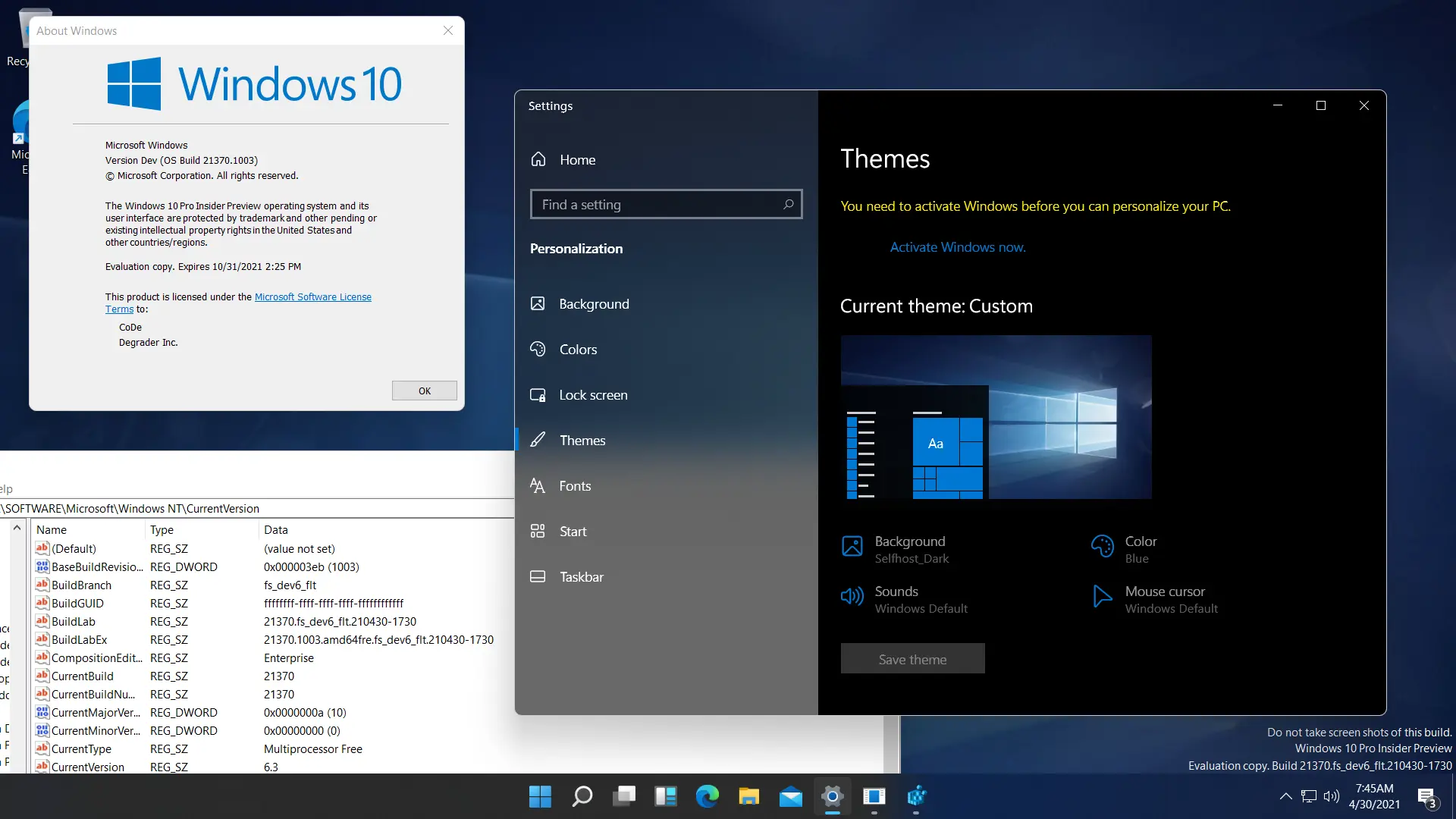Image resolution: width=1456 pixels, height=819 pixels.
Task: Select the (Default) registry value
Action: [x=74, y=549]
